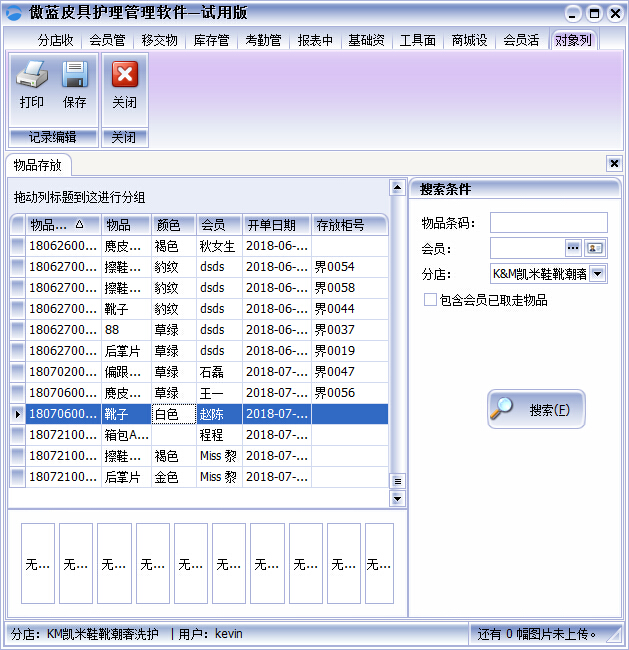Click the red Close (关闭) toolbar icon

tap(124, 77)
